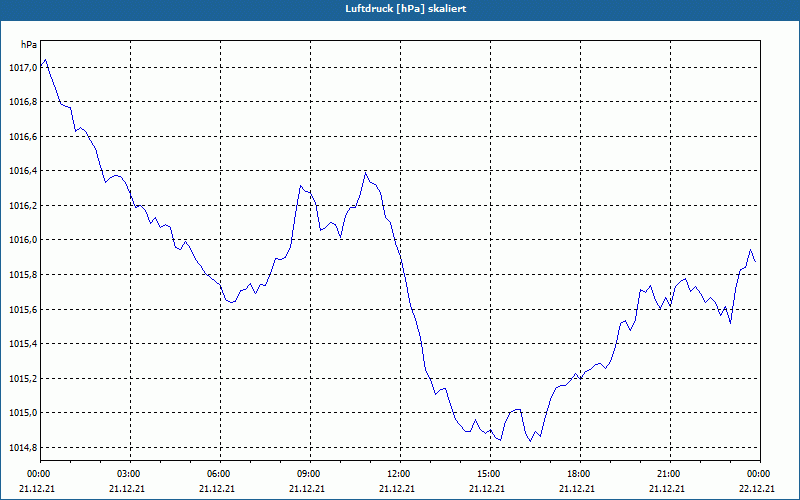
Task: Click the 18:00 time axis label
Action: coord(580,474)
